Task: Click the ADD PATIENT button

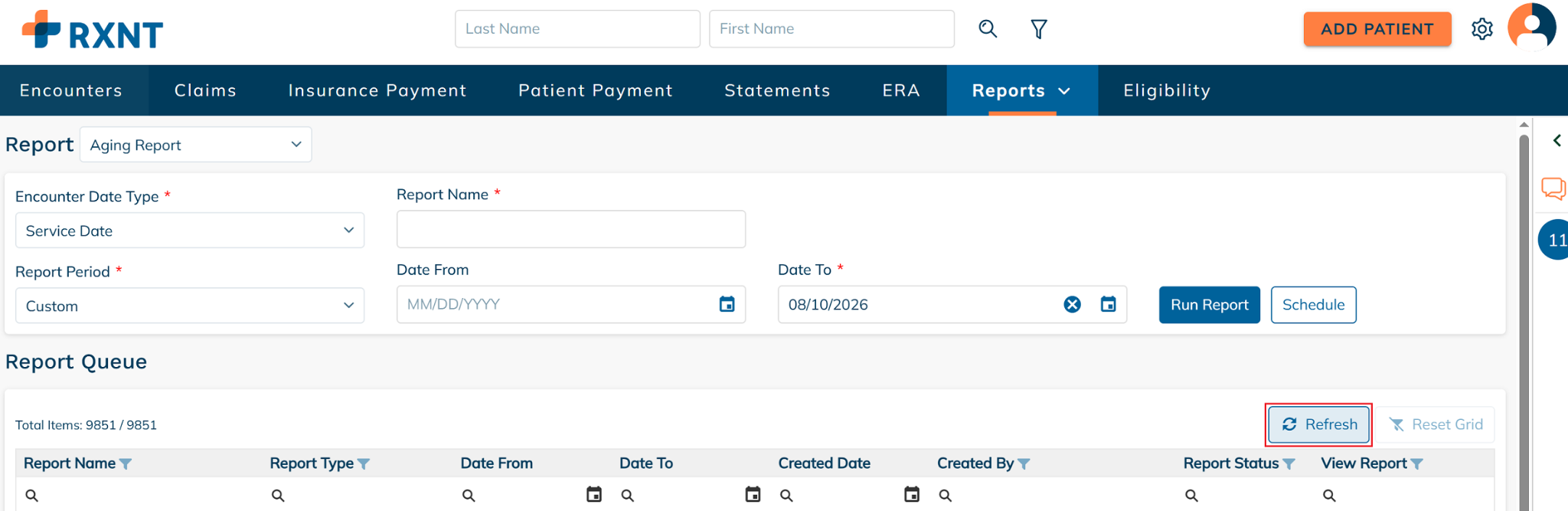Action: coord(1377,29)
